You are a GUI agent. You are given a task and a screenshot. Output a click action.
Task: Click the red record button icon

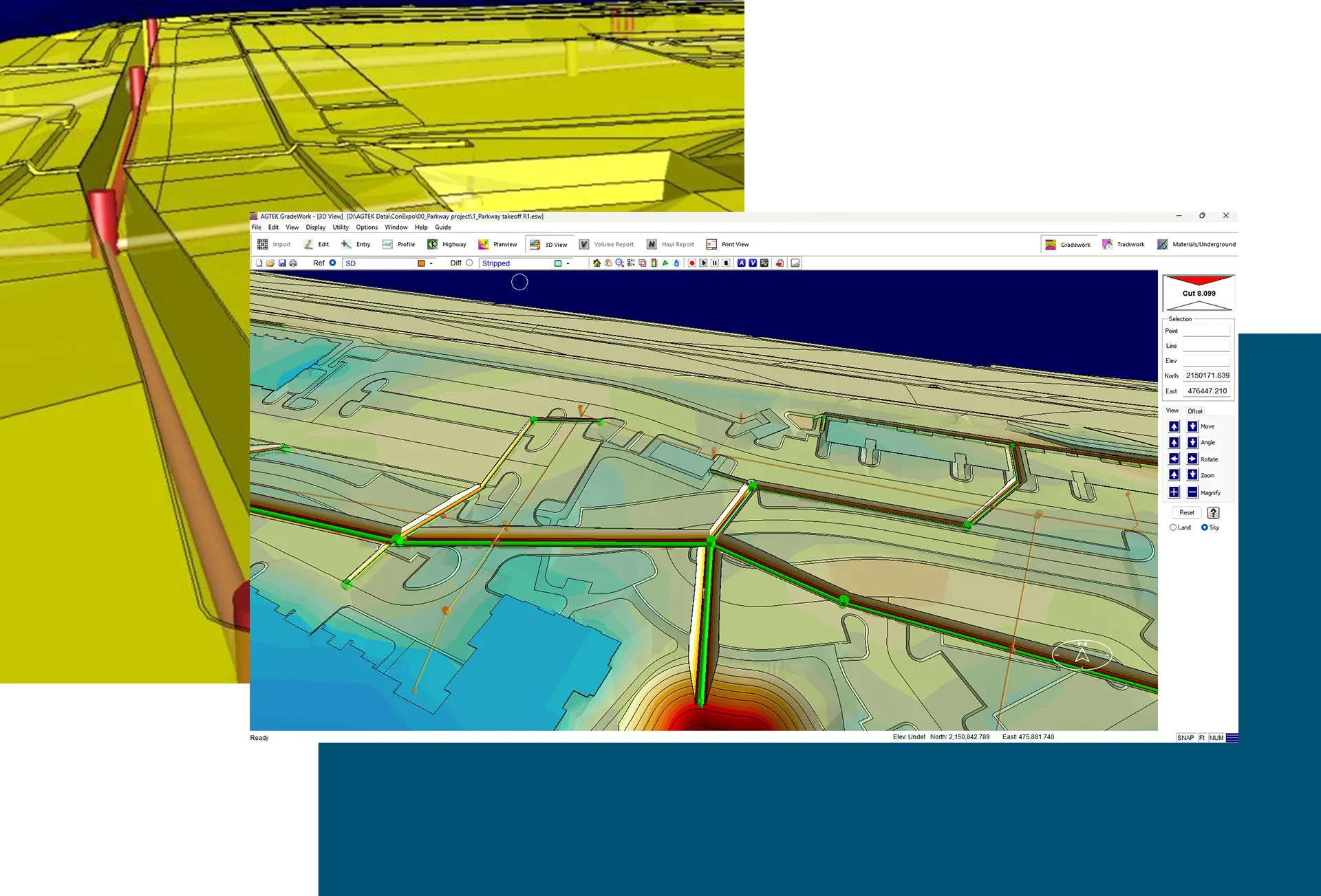pos(692,263)
